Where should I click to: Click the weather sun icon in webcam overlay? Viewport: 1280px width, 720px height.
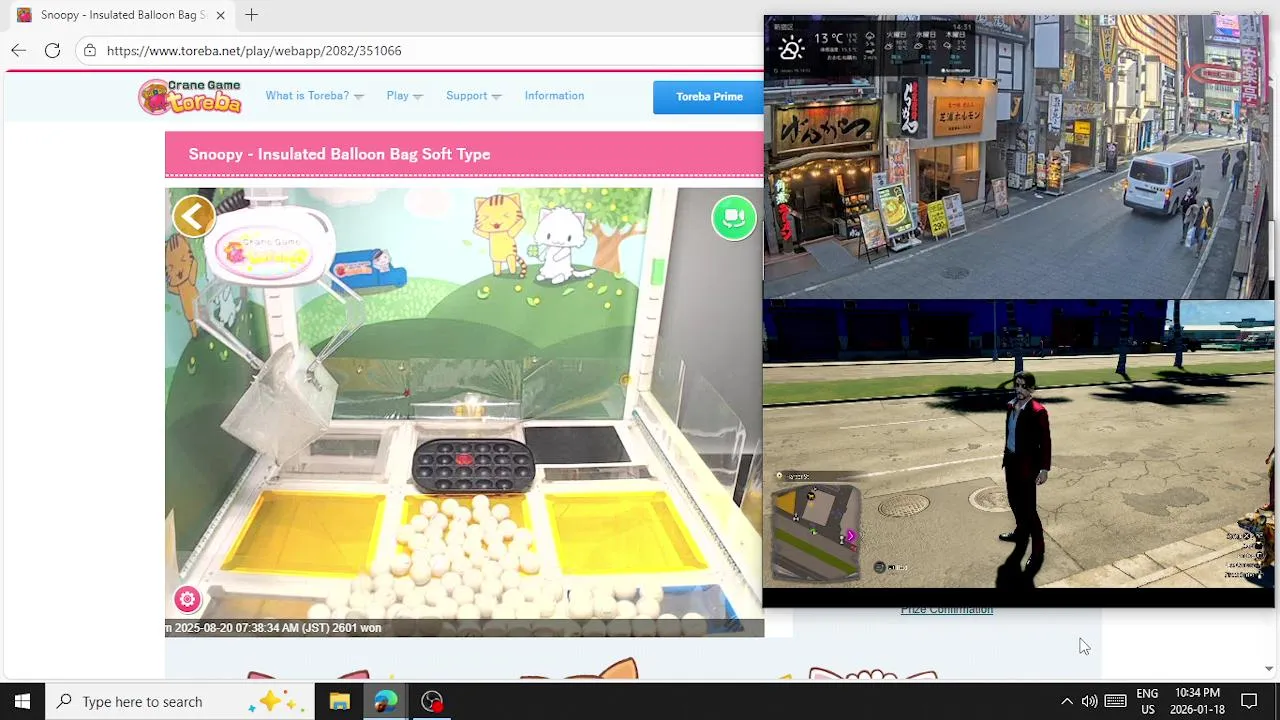tap(791, 48)
